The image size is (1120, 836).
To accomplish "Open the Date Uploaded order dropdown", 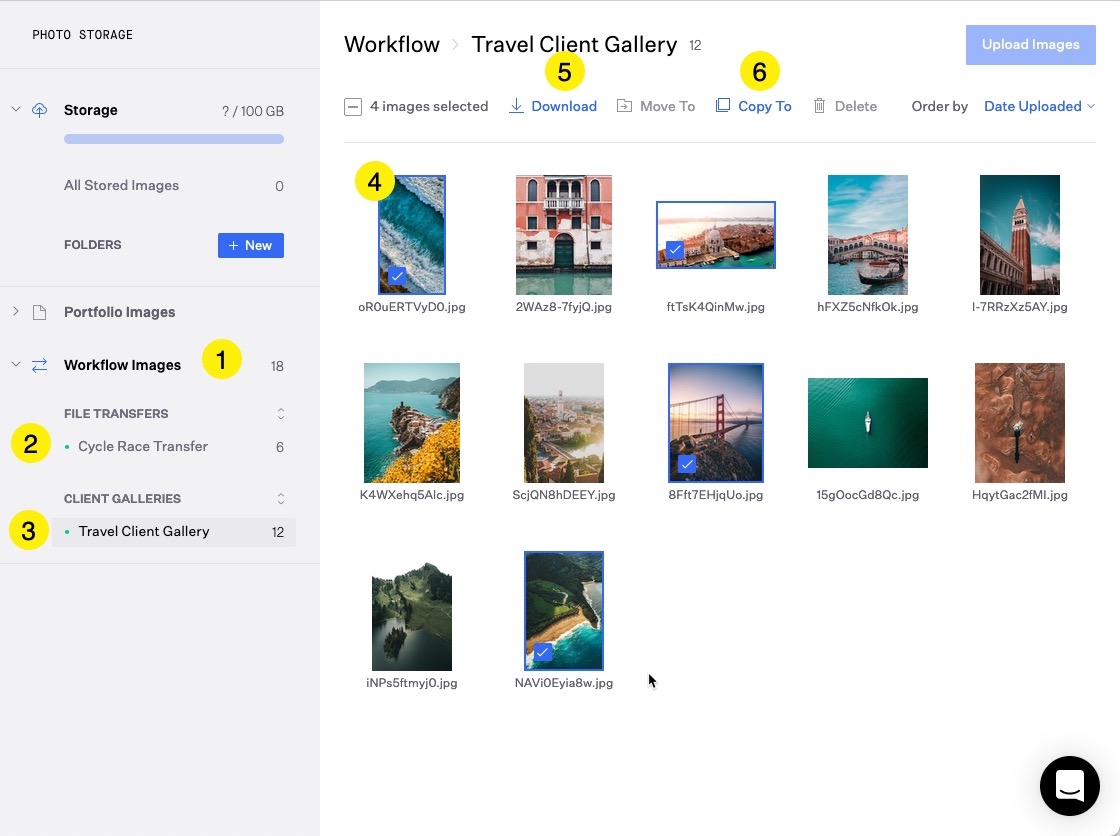I will (1039, 106).
